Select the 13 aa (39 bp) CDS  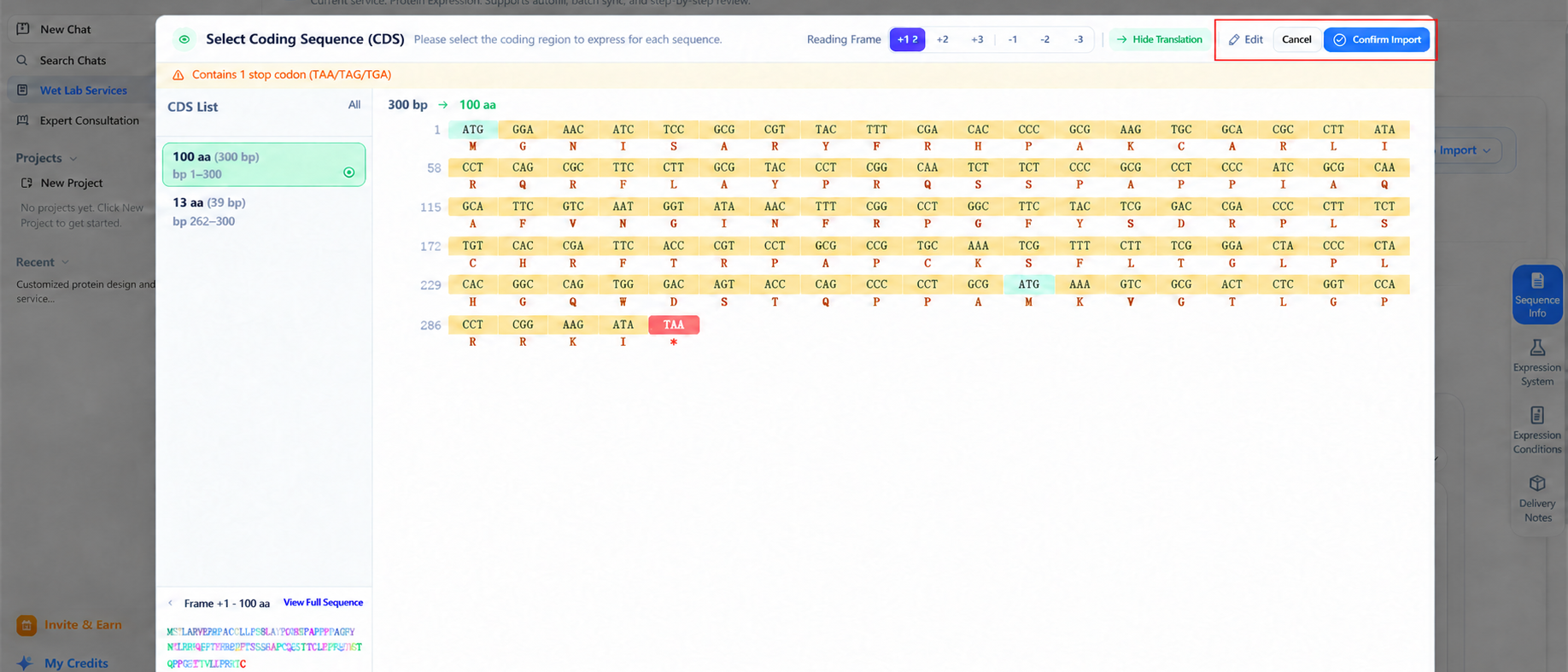point(264,212)
